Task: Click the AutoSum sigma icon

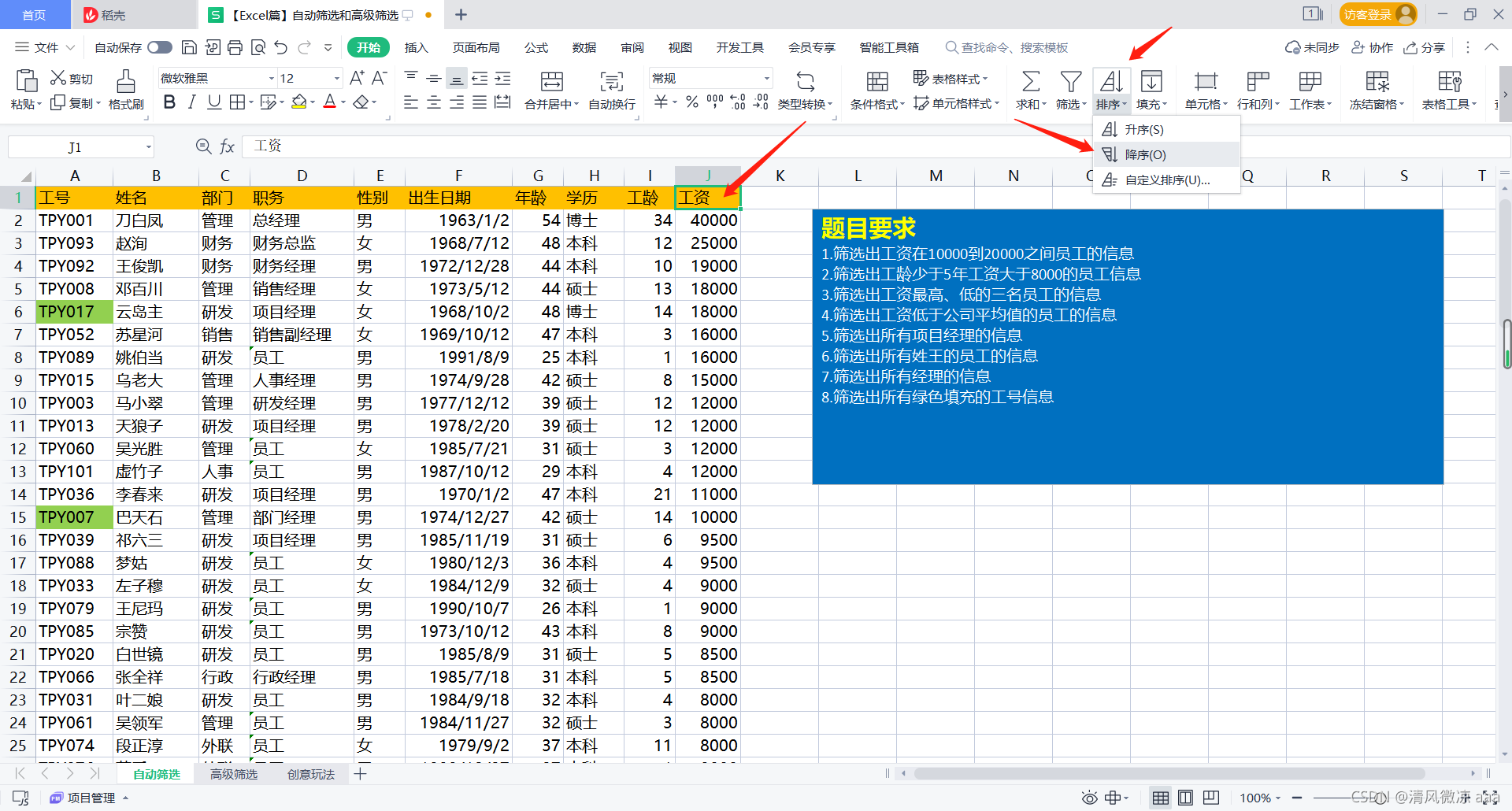Action: coord(1030,81)
